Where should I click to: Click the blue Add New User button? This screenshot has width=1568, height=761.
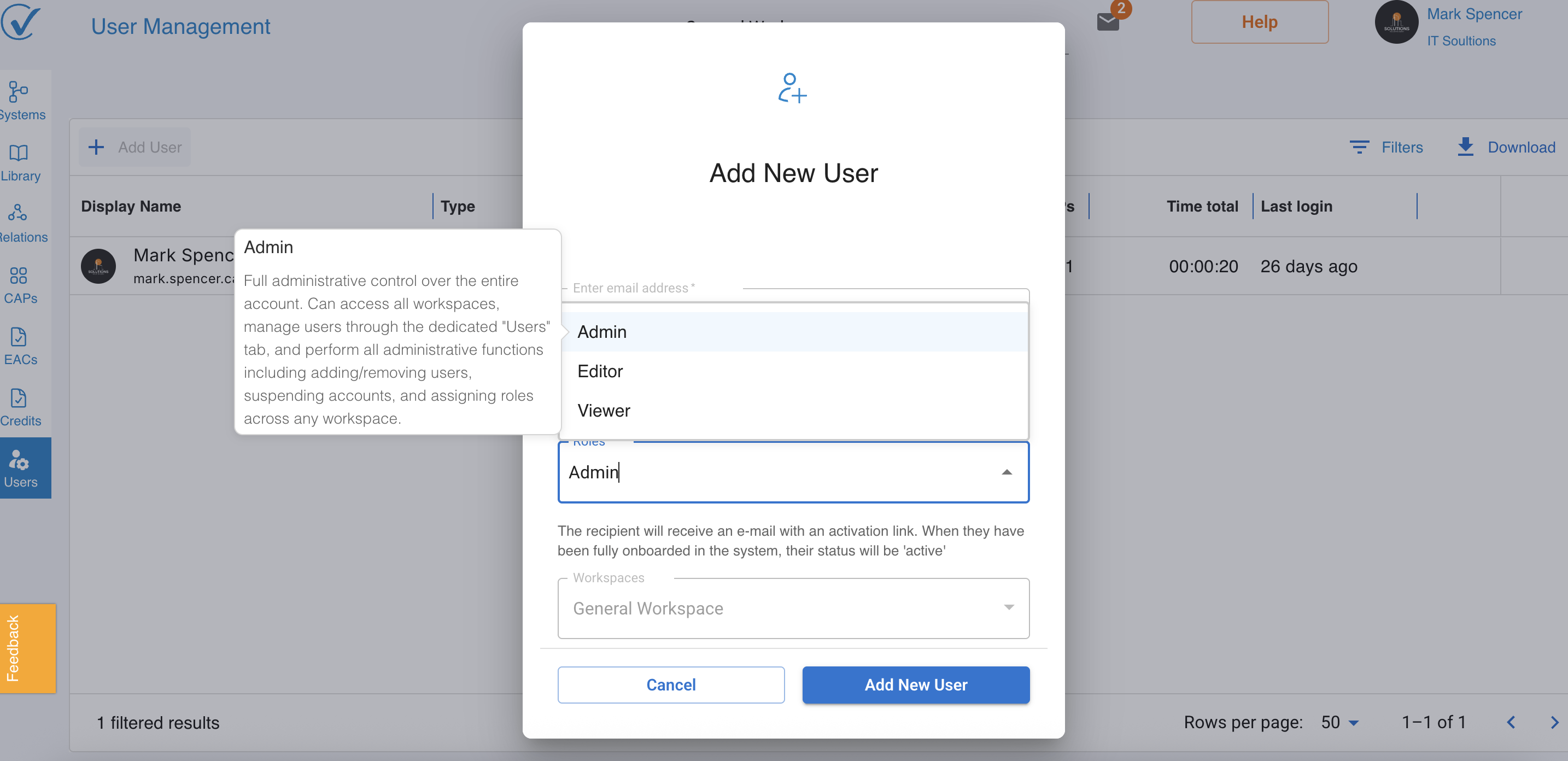[915, 685]
